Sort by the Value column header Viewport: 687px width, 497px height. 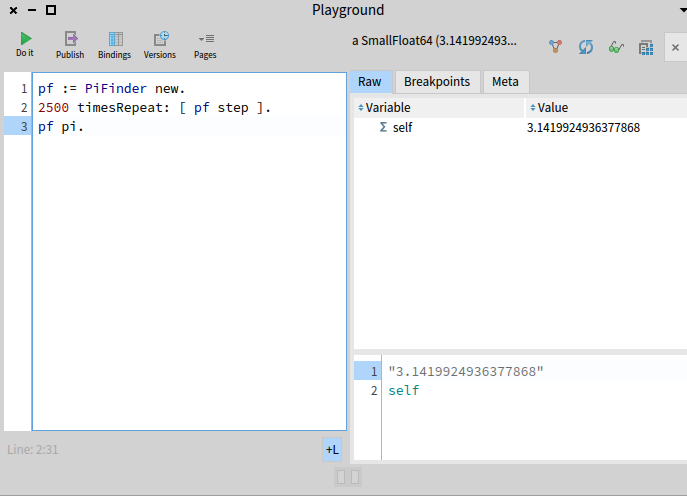(606, 108)
